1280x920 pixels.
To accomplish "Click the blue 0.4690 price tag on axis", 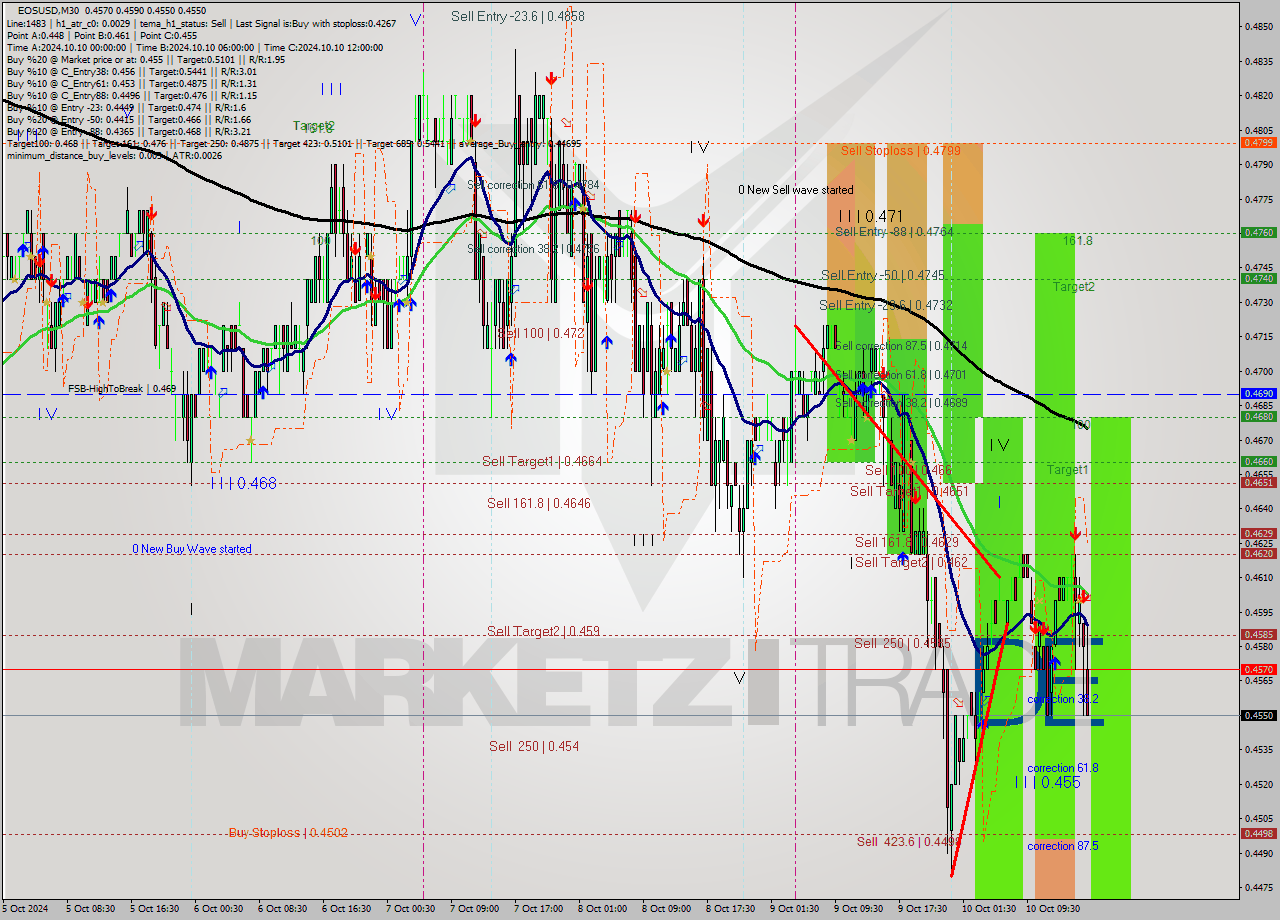I will [x=1258, y=394].
